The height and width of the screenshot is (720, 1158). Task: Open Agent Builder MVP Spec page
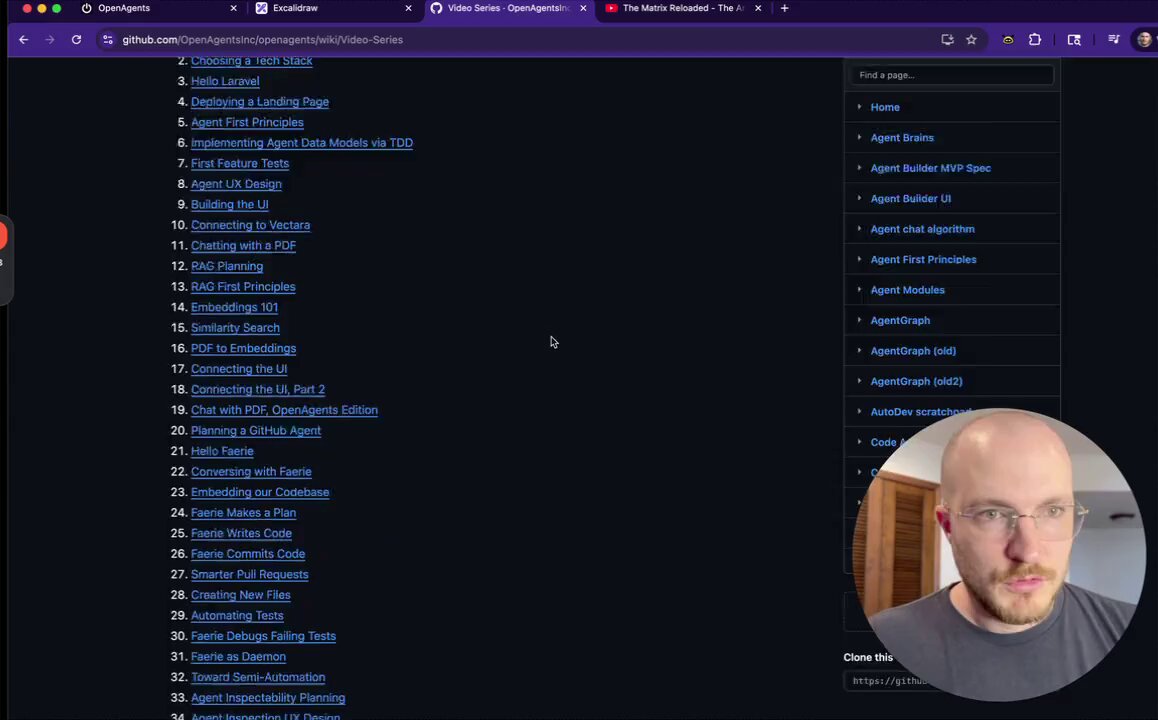click(931, 168)
